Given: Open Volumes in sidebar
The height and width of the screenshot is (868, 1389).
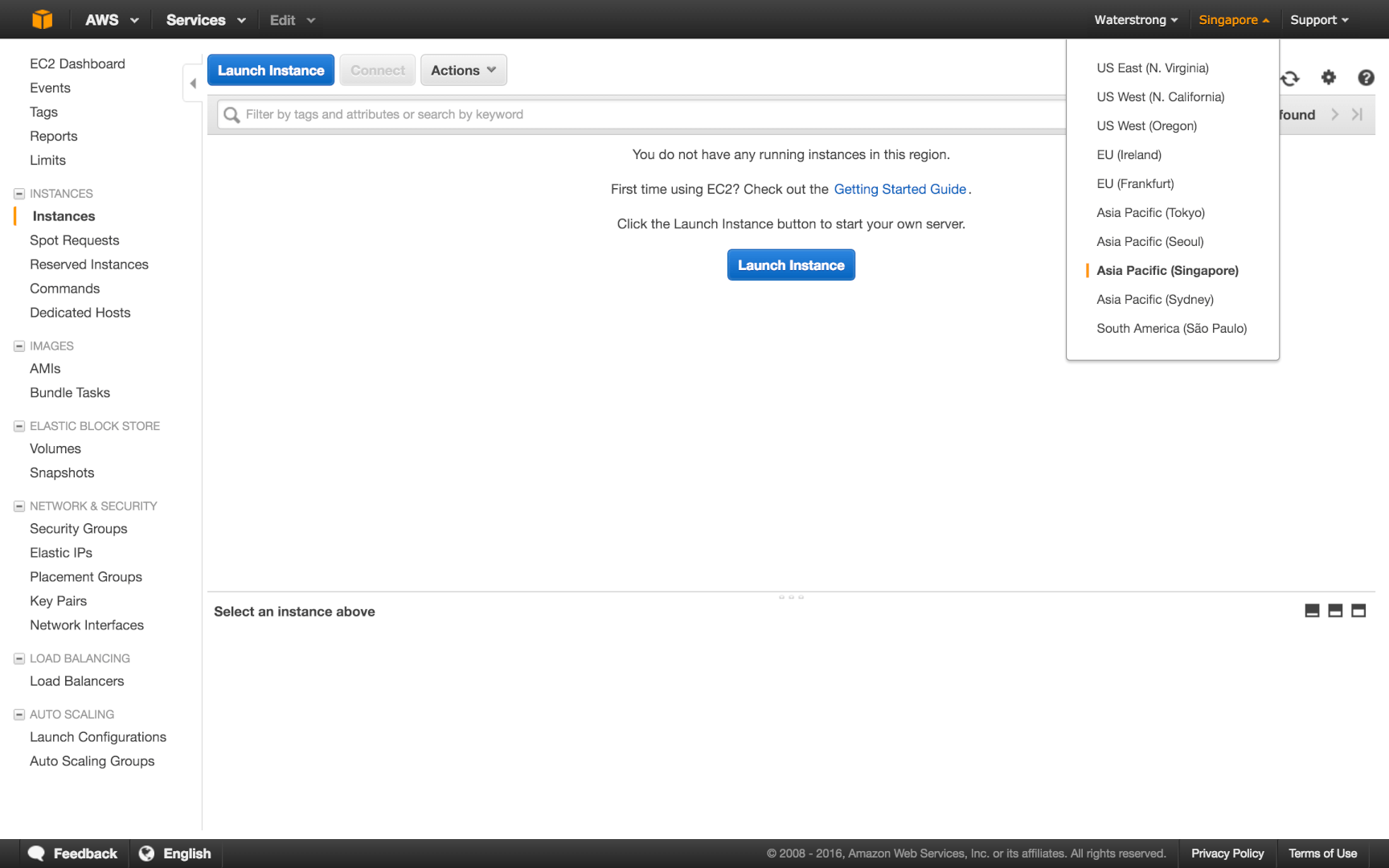Looking at the screenshot, I should pos(55,448).
